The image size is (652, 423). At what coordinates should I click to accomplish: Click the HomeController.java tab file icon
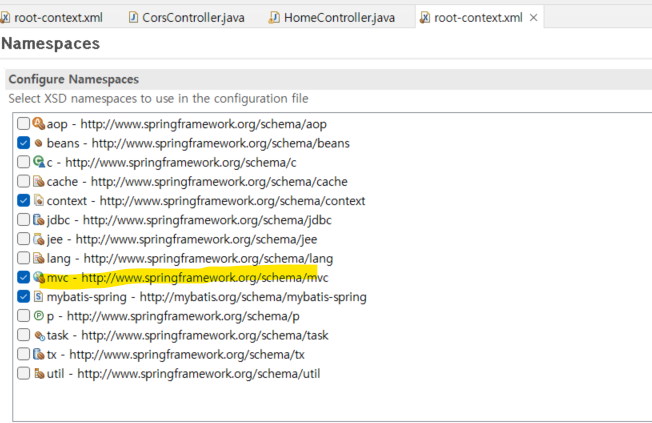[x=274, y=17]
